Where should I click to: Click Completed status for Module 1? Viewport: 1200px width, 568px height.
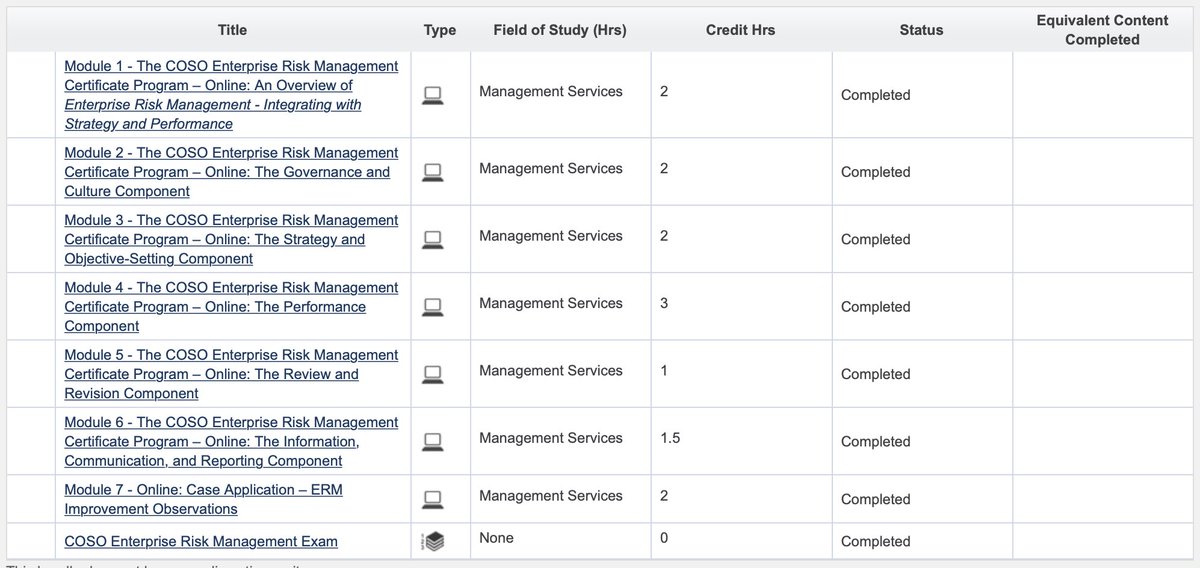[876, 95]
